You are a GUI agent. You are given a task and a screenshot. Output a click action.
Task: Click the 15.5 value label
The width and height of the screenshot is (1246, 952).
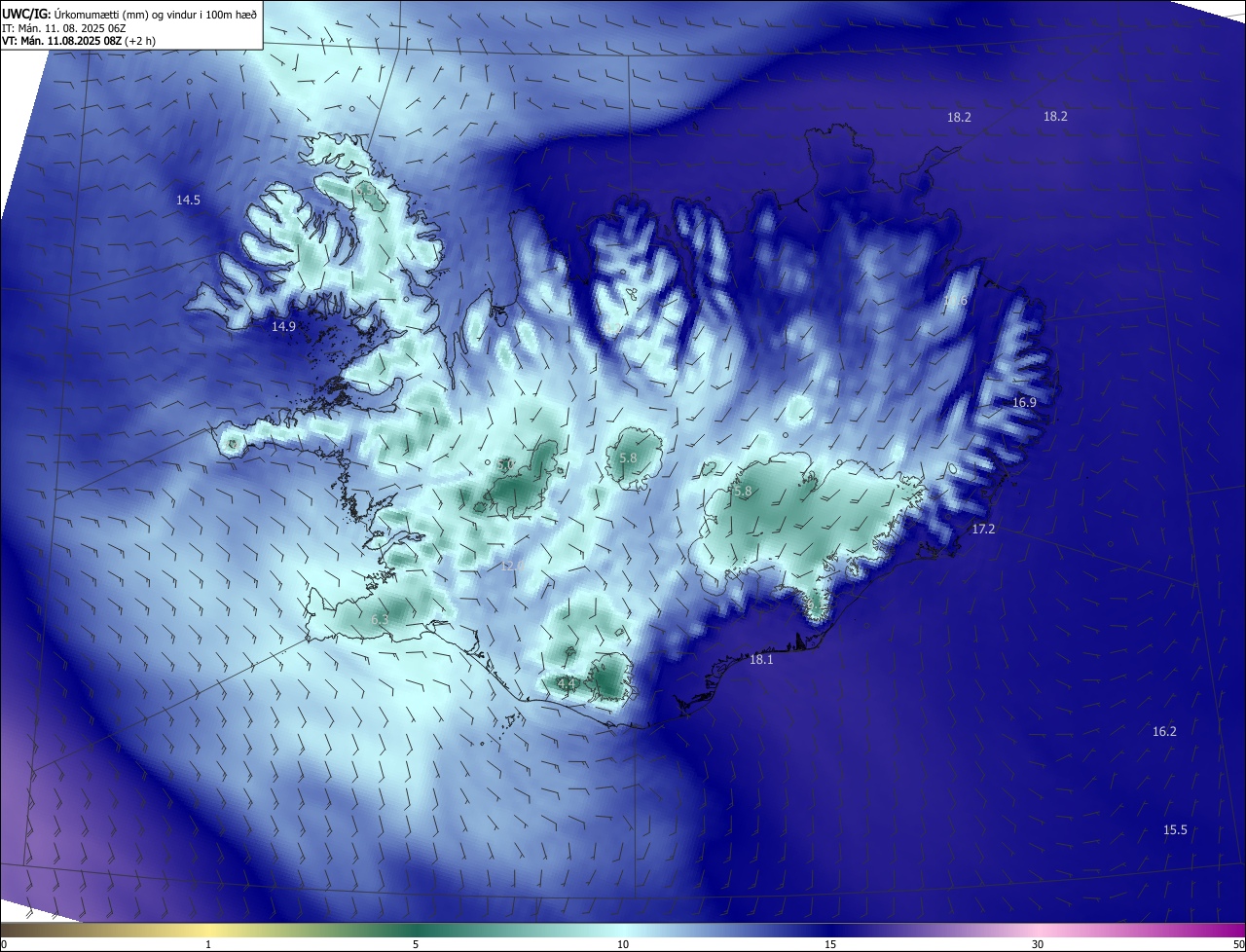point(1175,829)
